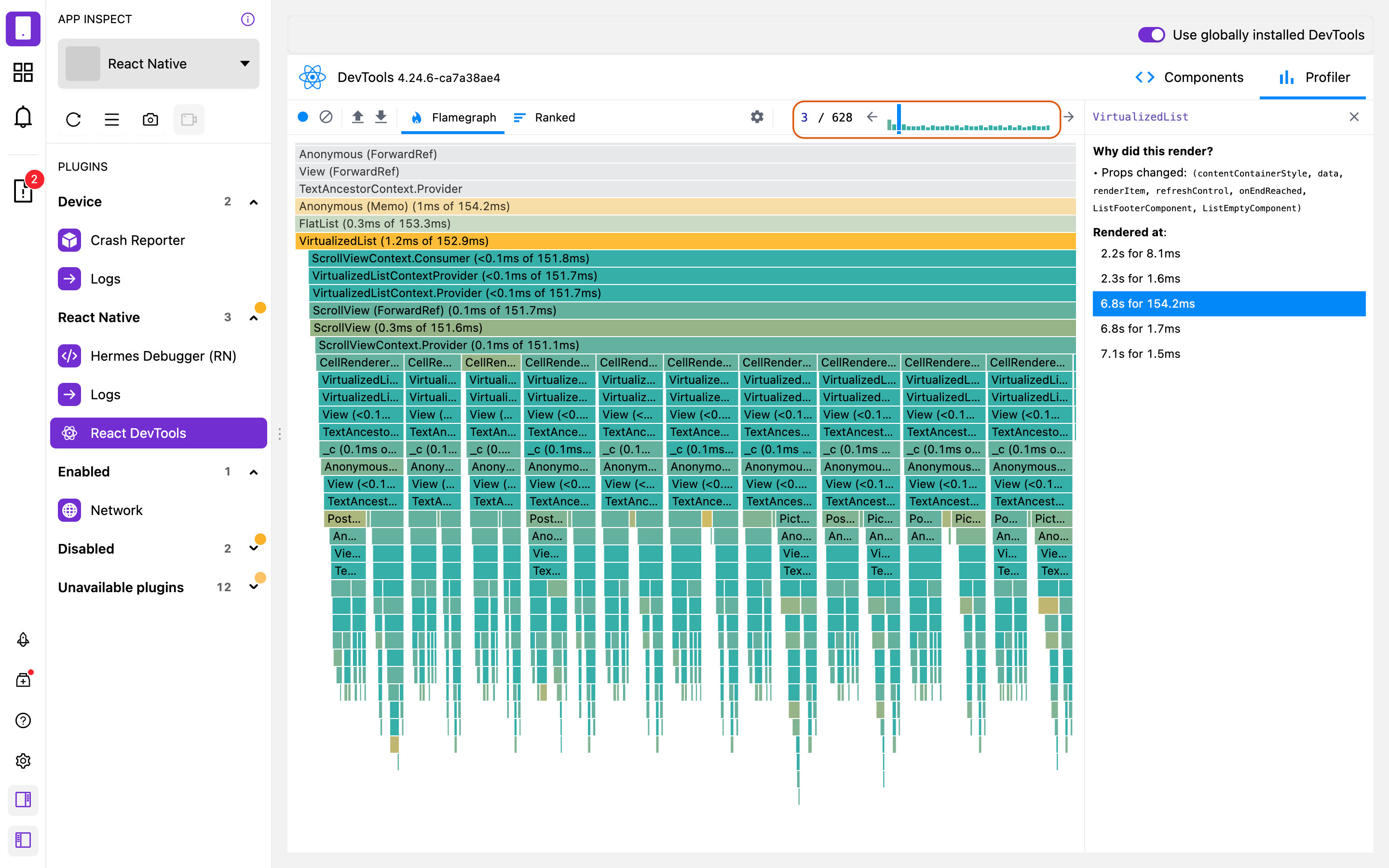Start screen recording with the video icon
The height and width of the screenshot is (868, 1389).
click(189, 120)
